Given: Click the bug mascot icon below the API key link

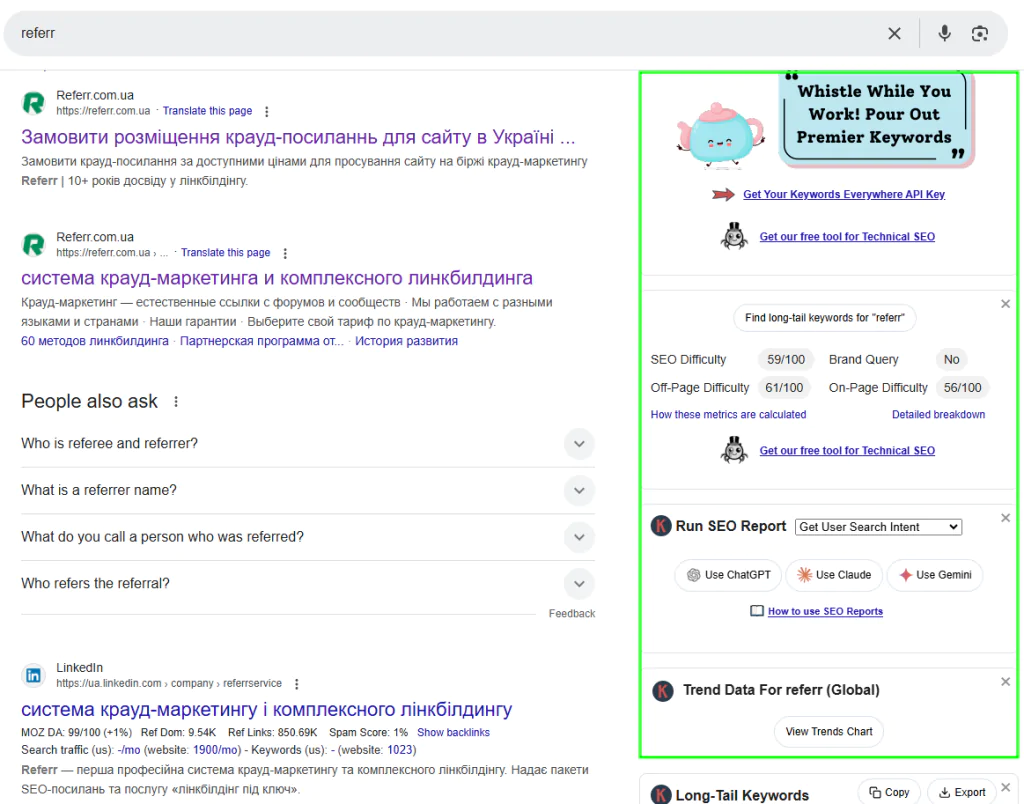Looking at the screenshot, I should point(734,236).
